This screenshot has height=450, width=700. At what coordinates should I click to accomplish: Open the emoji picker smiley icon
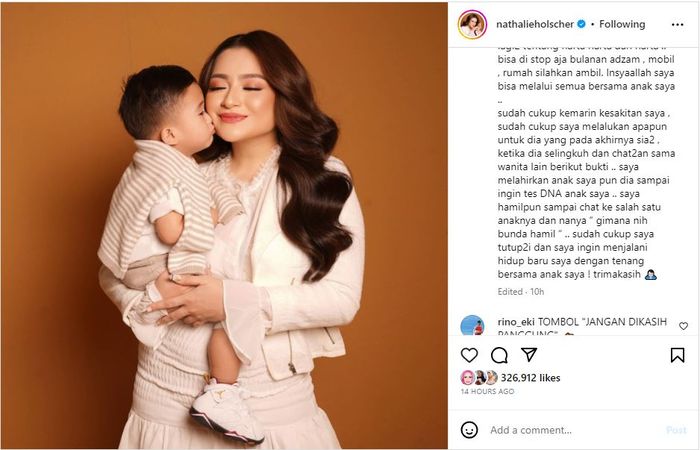469,430
